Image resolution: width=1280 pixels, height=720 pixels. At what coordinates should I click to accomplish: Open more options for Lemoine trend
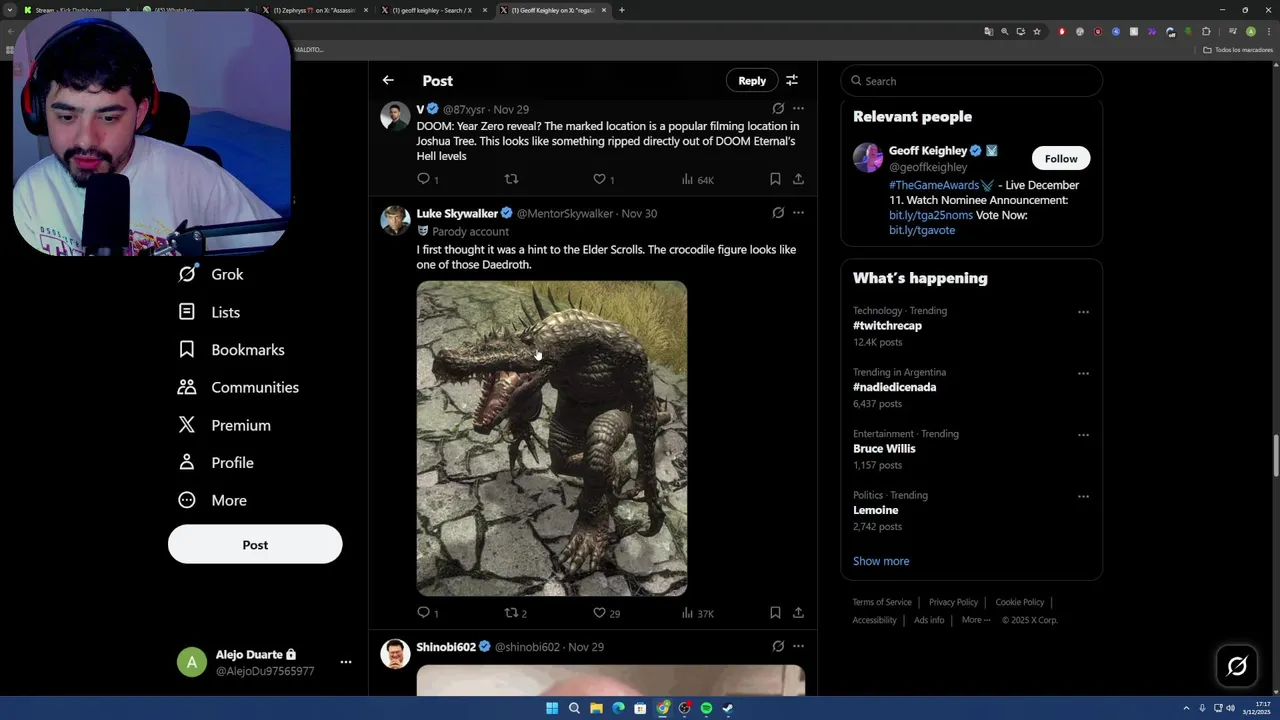1083,496
